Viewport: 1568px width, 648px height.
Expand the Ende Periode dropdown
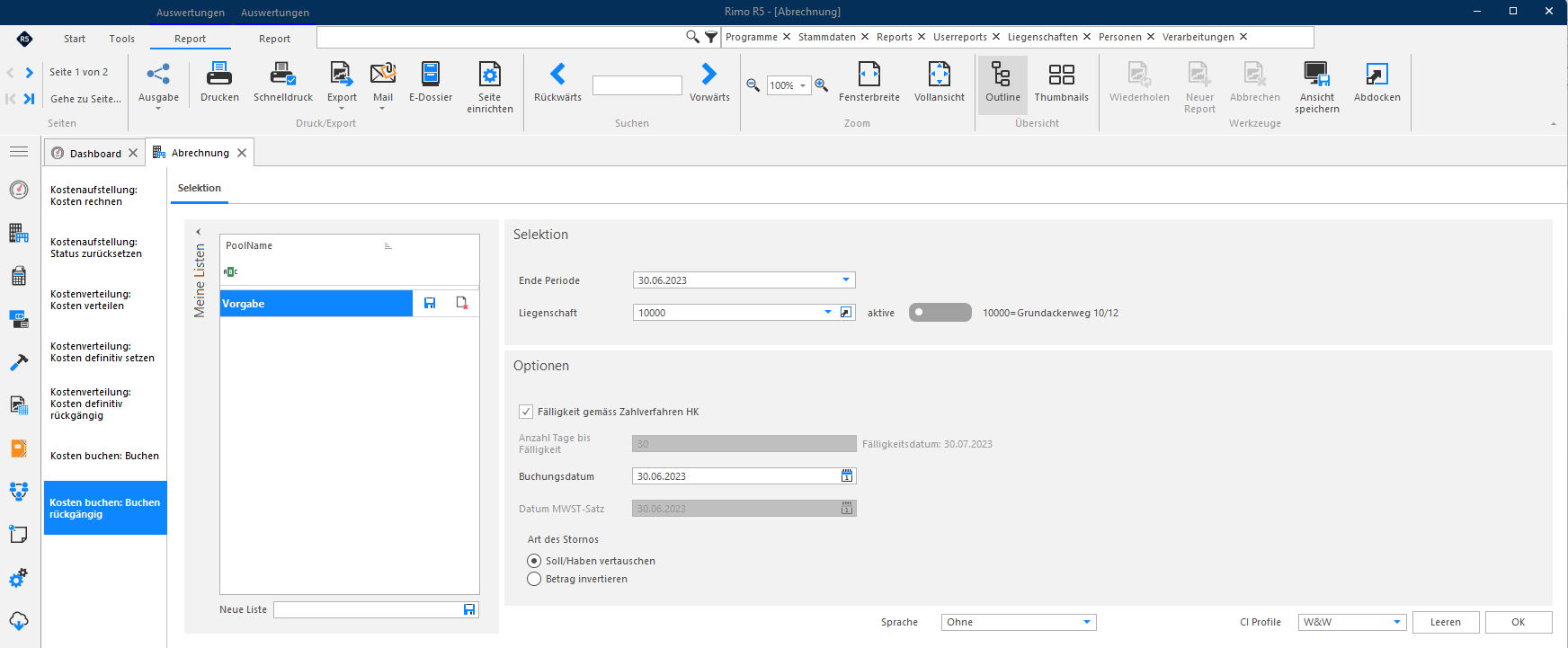[x=846, y=280]
